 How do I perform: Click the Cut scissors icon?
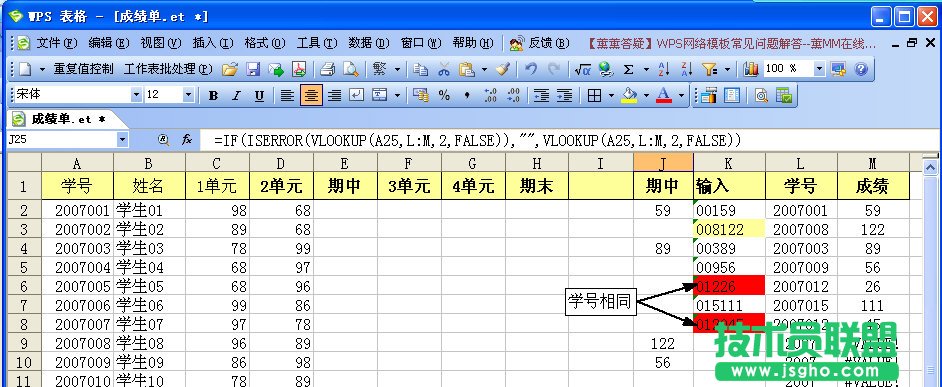pyautogui.click(x=443, y=69)
